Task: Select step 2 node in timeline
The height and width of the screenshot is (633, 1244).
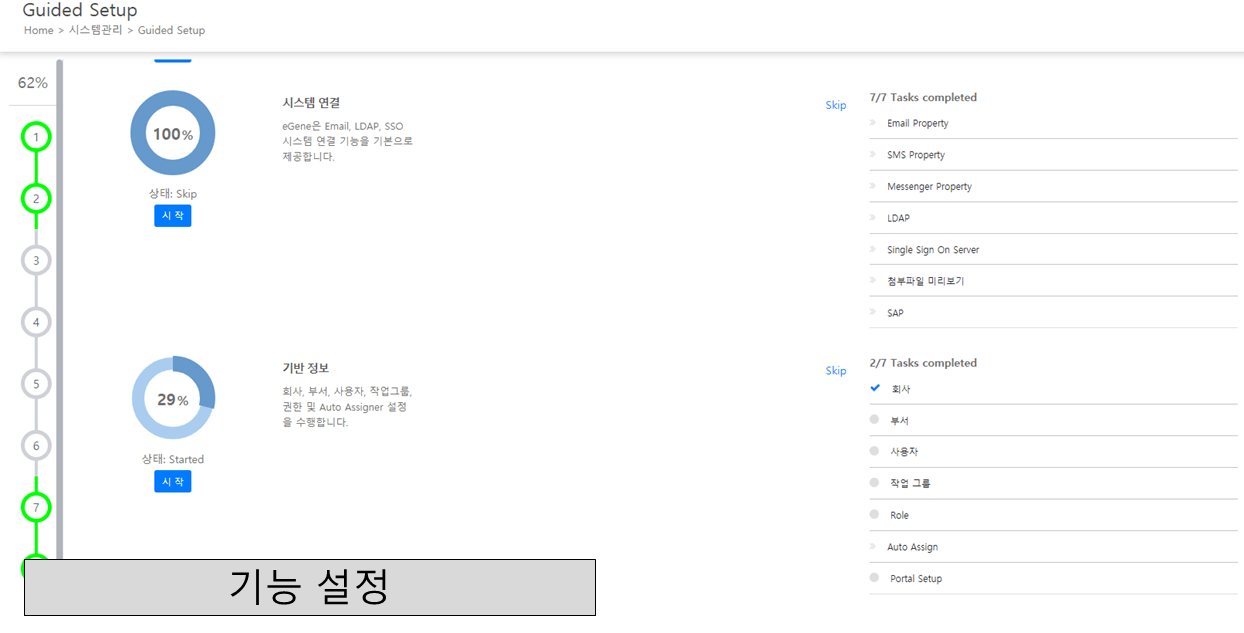Action: tap(36, 199)
